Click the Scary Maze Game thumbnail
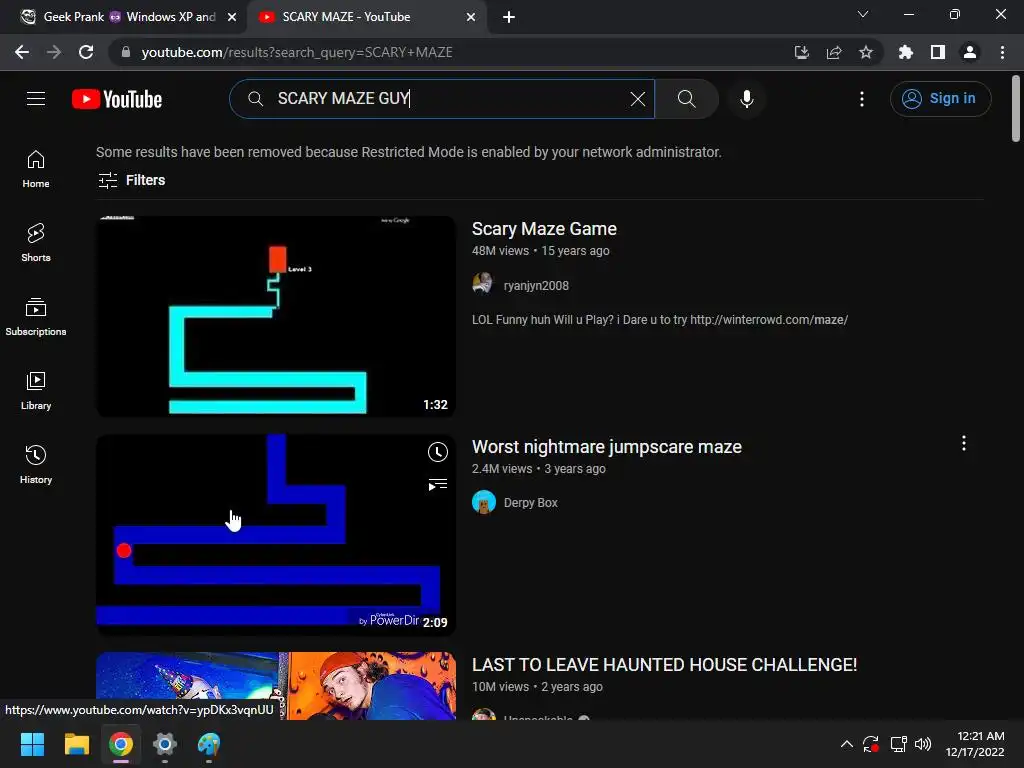Image resolution: width=1024 pixels, height=768 pixels. click(x=276, y=316)
